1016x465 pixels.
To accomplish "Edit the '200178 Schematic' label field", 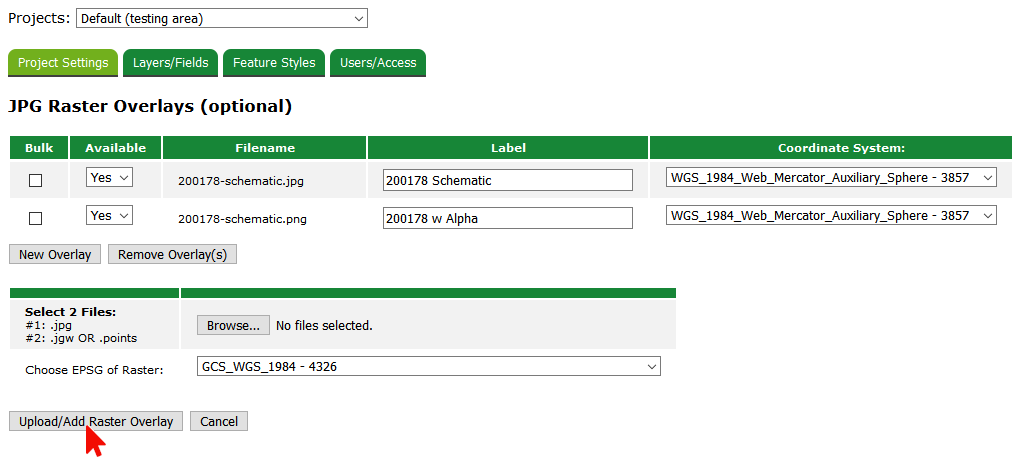I will click(x=507, y=181).
